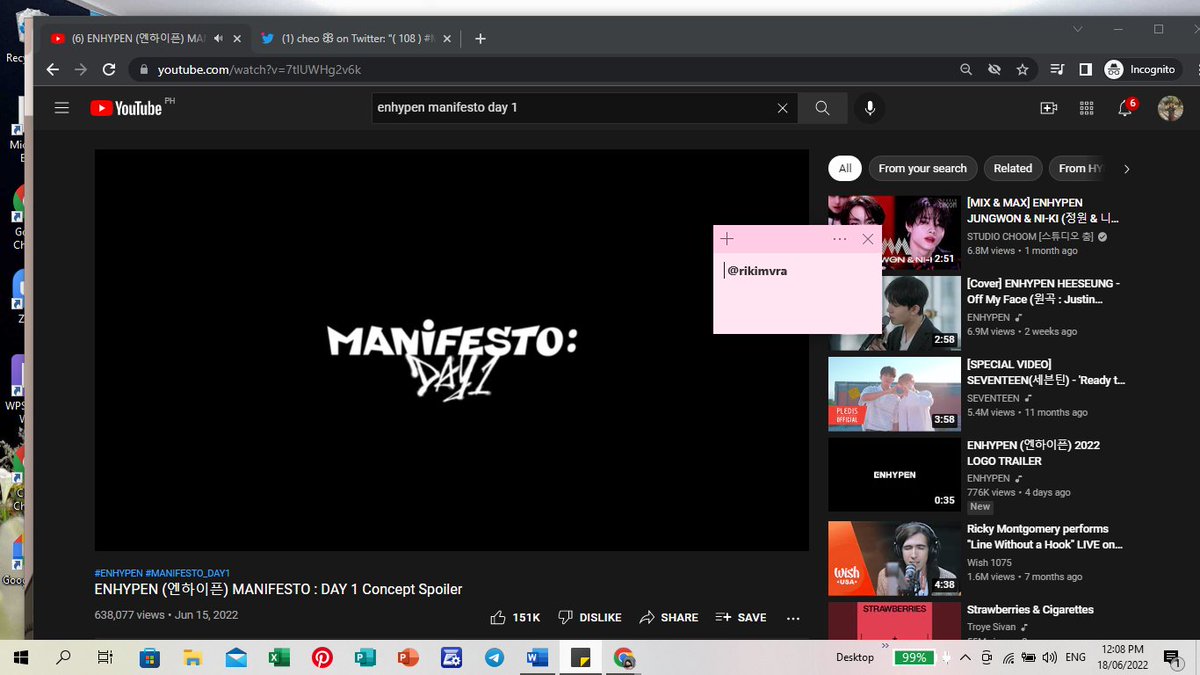The image size is (1200, 675).
Task: Open Strawberries & Cigarettes video title
Action: point(1030,610)
